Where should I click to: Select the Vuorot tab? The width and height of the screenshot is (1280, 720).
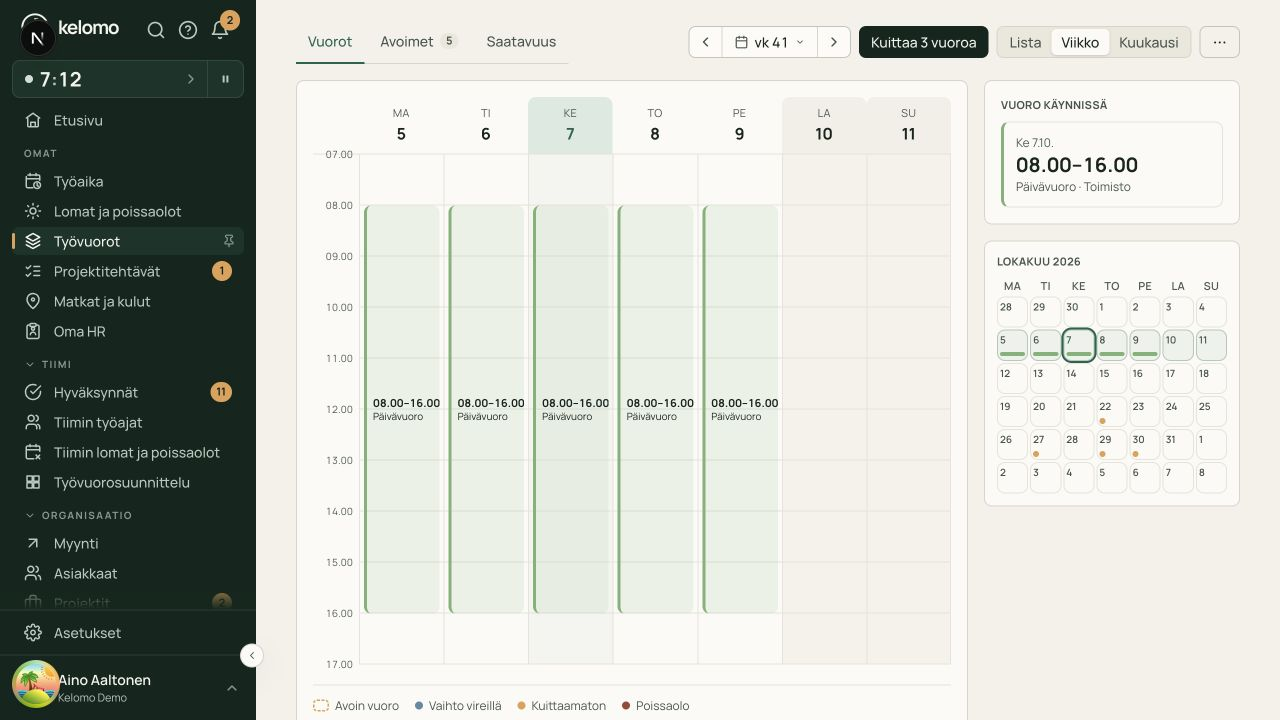[330, 42]
